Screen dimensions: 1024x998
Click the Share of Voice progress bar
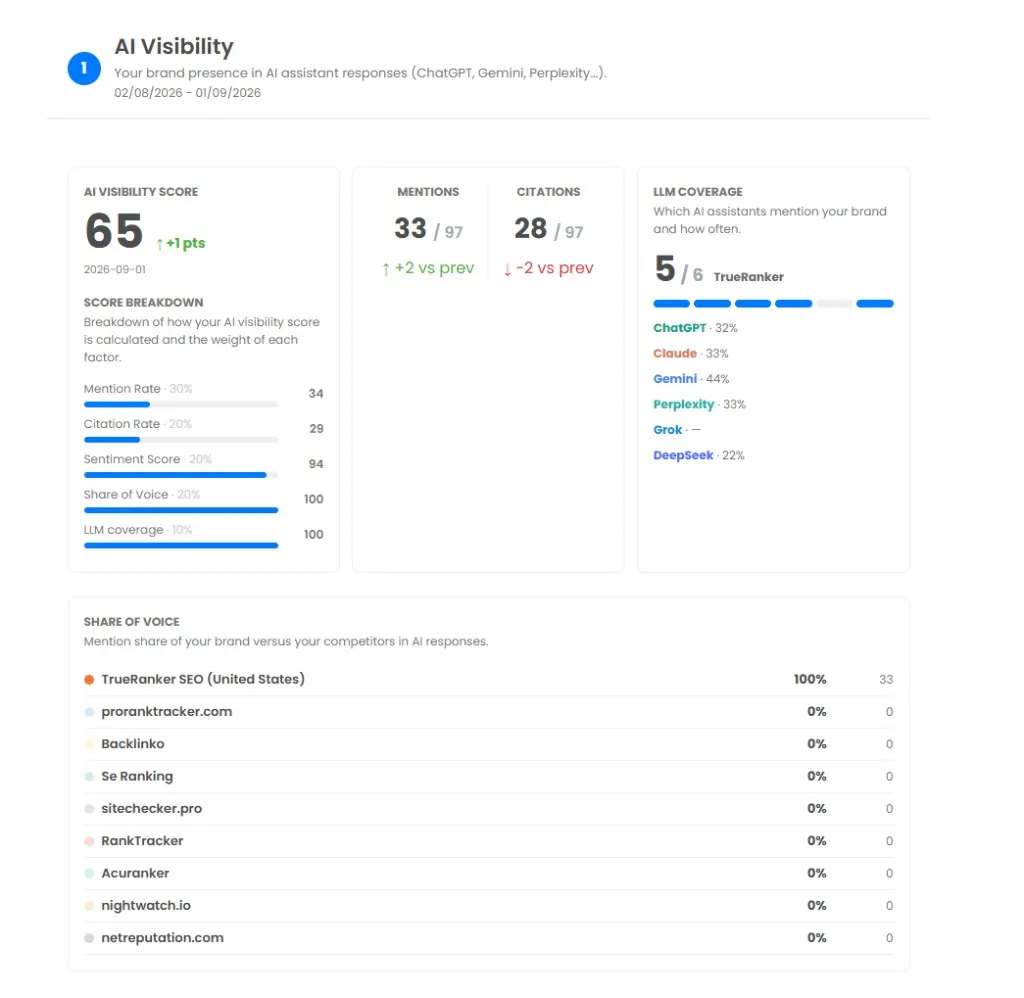[181, 510]
